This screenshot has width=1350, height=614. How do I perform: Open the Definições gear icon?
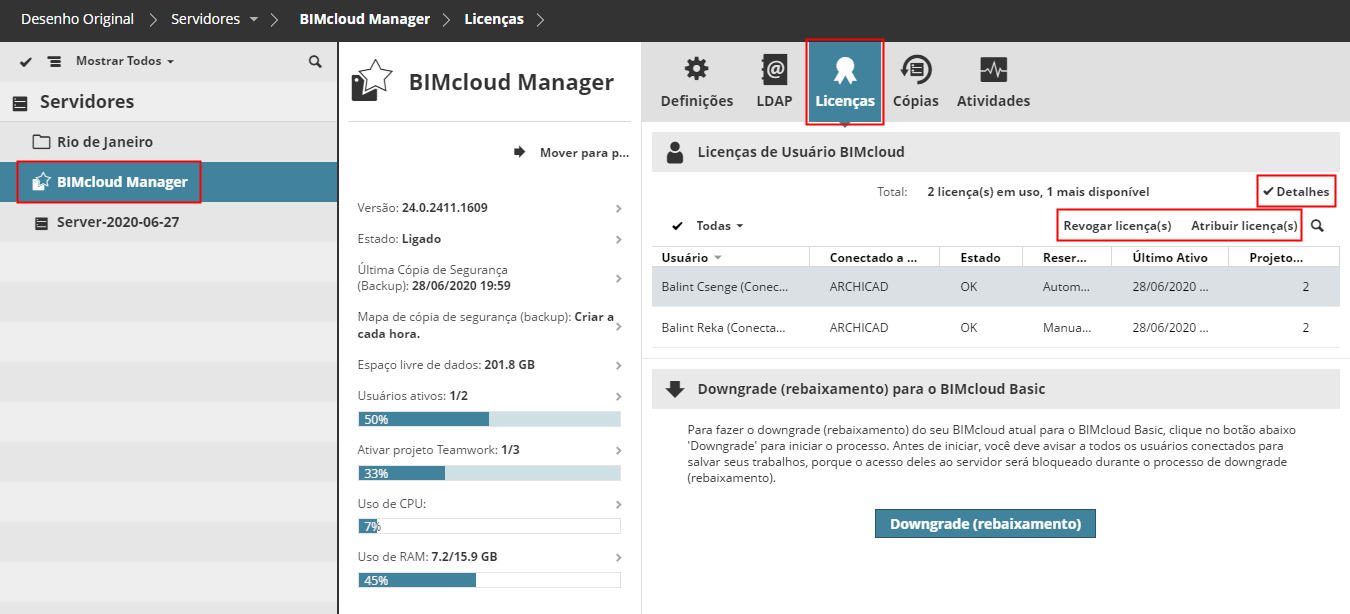tap(696, 70)
